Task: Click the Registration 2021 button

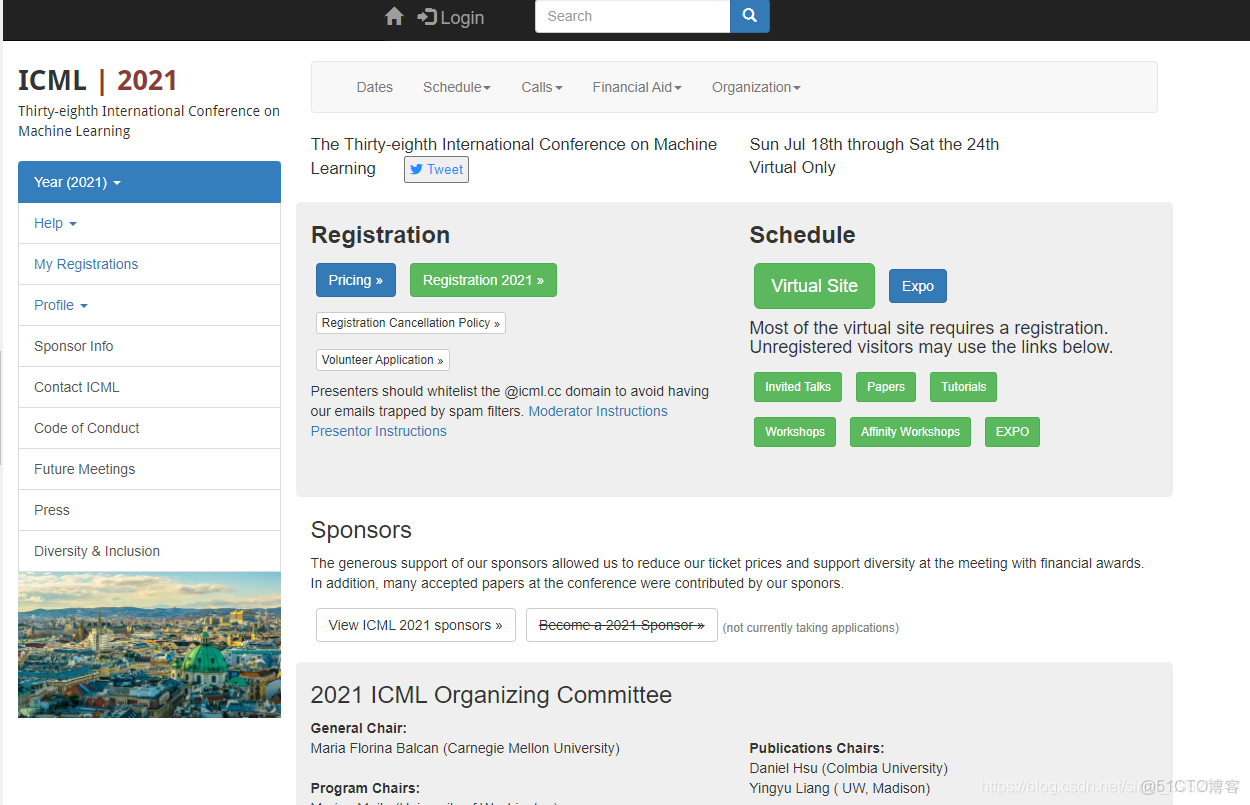Action: (x=483, y=280)
